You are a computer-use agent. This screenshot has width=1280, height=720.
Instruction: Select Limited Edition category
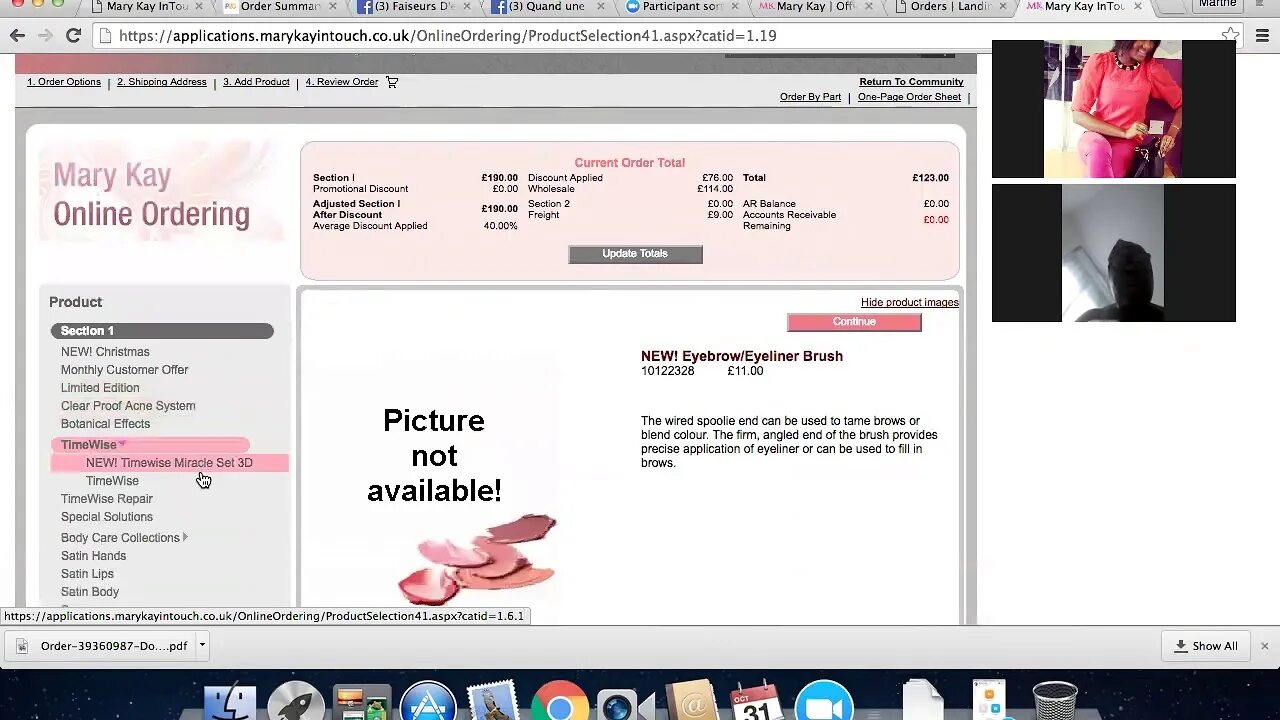pyautogui.click(x=100, y=388)
